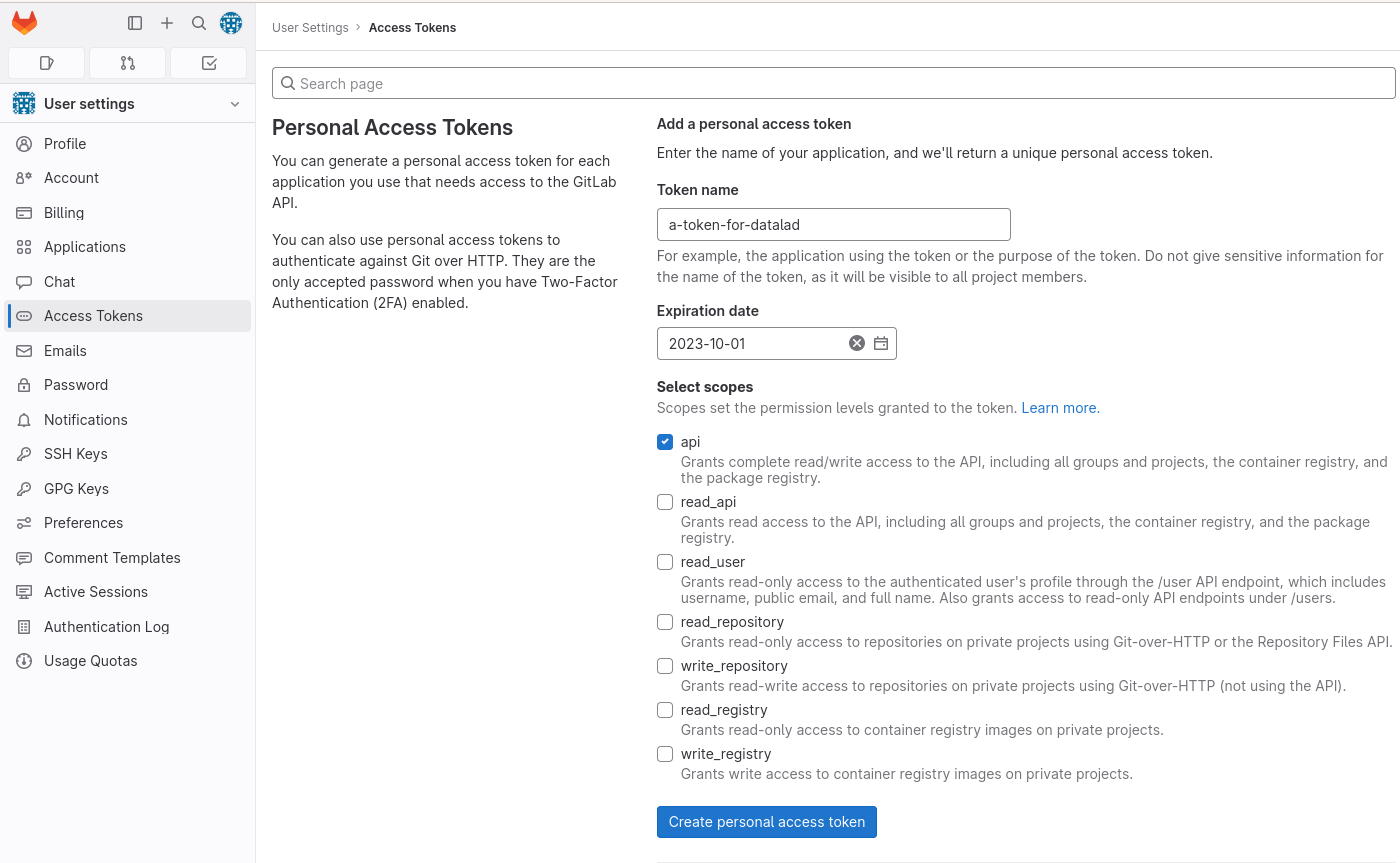Go to Preferences in the sidebar

83,523
